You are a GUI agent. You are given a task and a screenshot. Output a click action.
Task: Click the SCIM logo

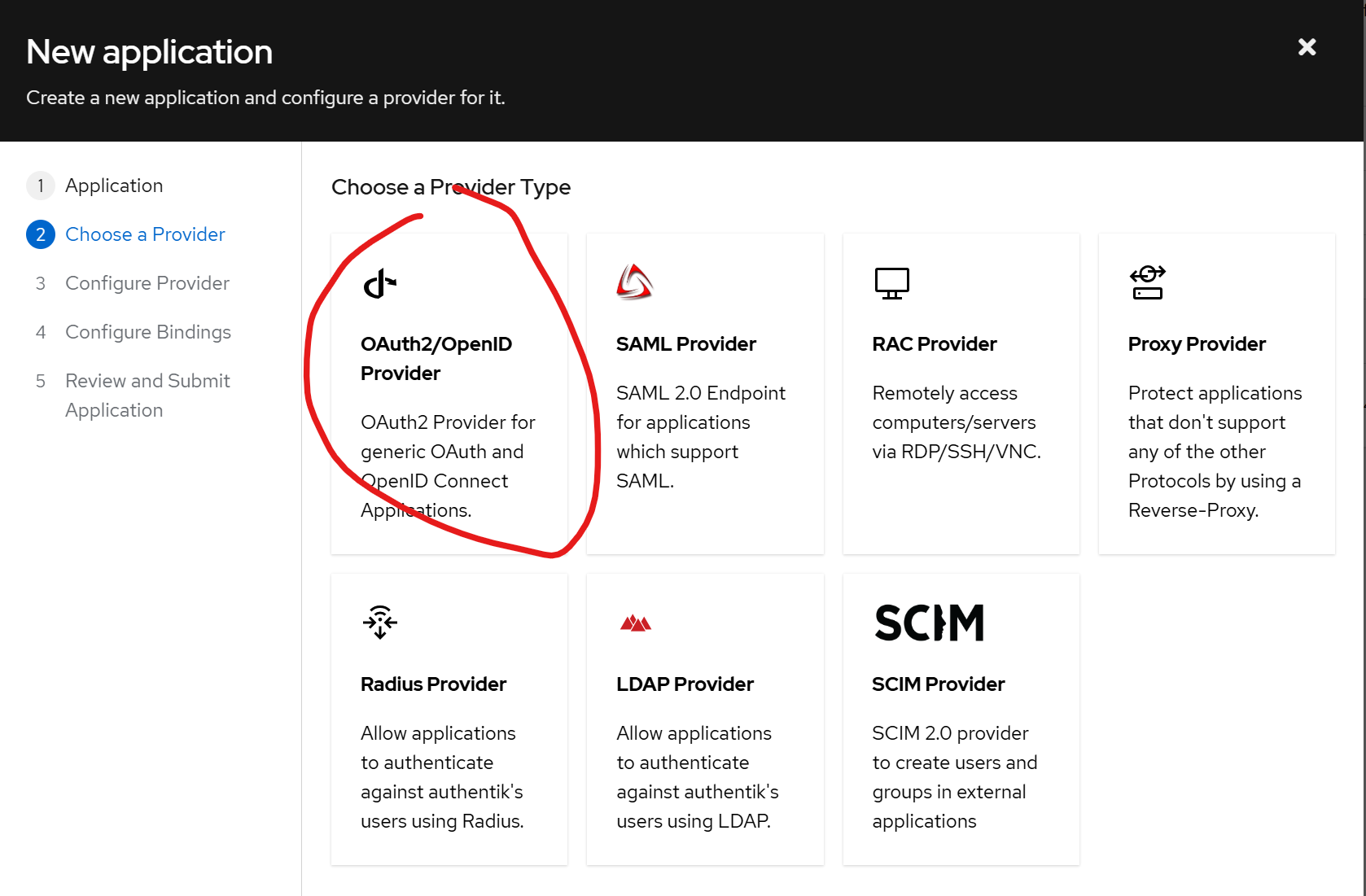click(929, 623)
